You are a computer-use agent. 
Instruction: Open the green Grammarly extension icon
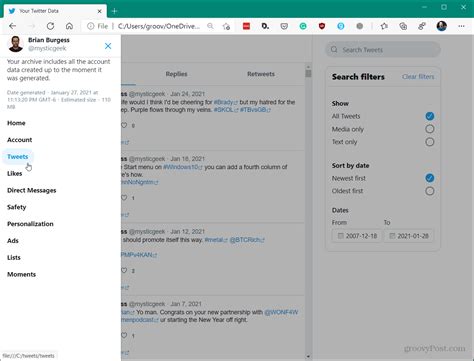tap(303, 26)
